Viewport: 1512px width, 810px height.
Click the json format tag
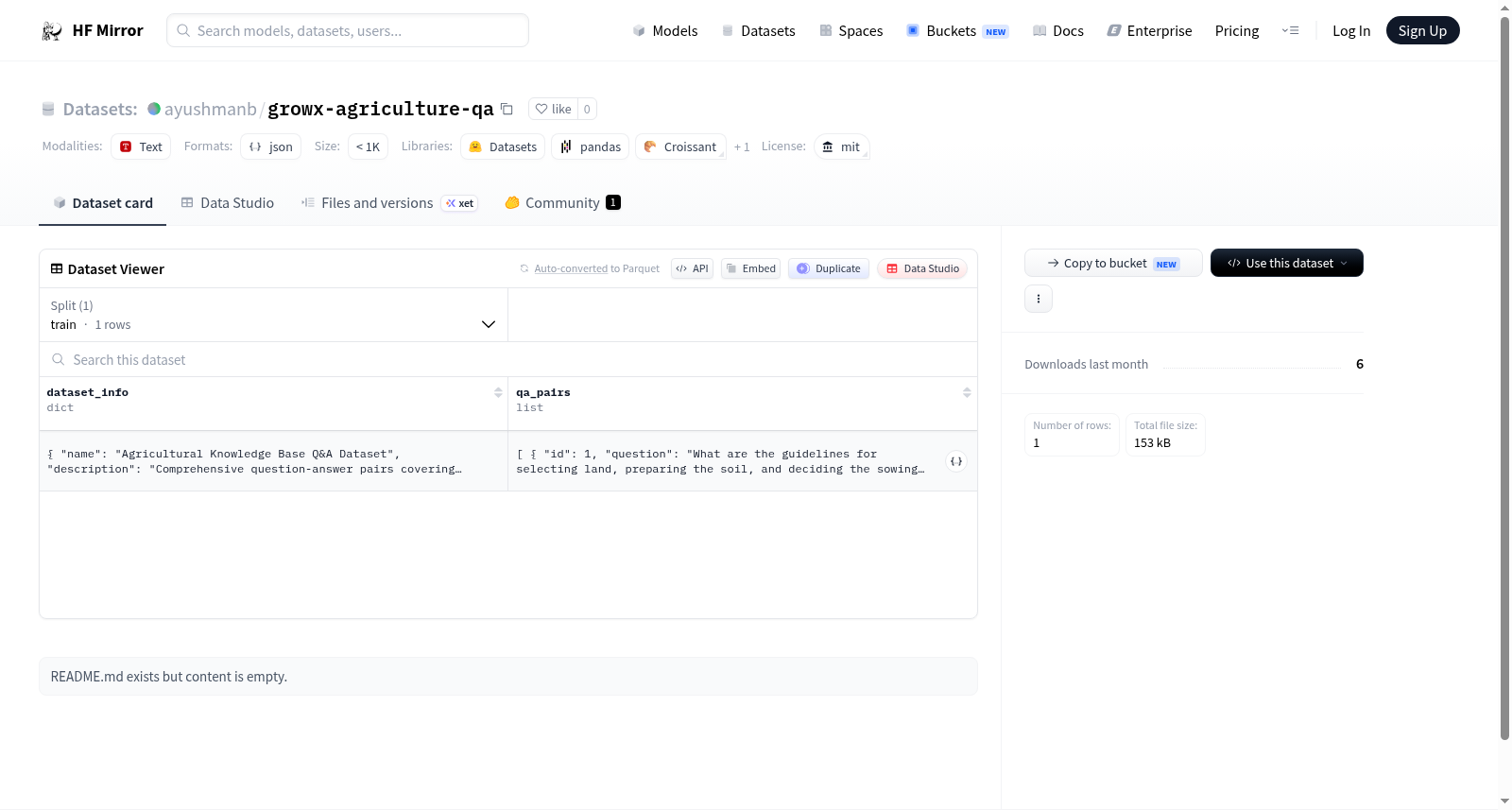click(x=270, y=146)
